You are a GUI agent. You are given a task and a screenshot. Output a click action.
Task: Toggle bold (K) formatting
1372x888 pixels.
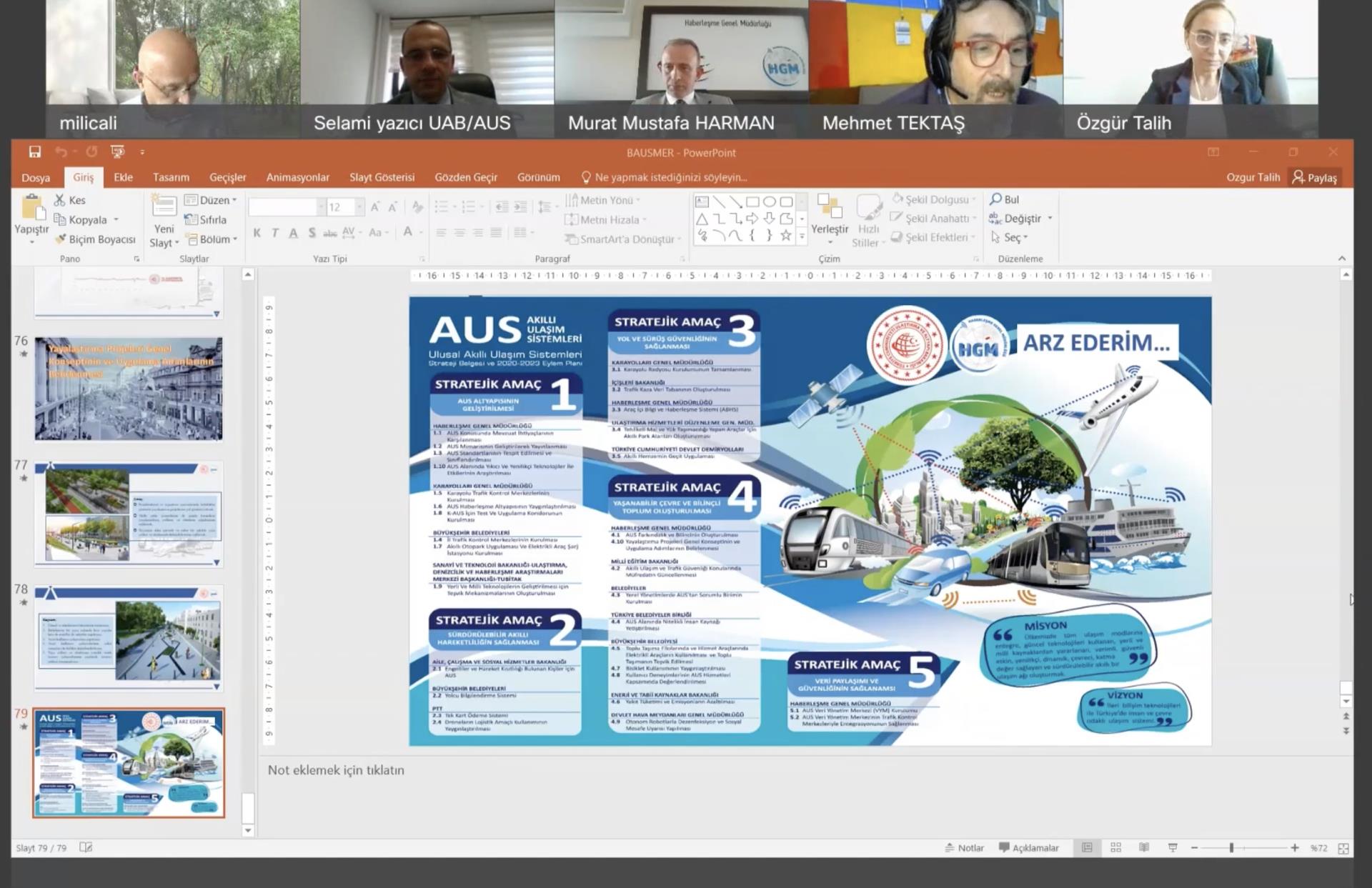tap(257, 233)
